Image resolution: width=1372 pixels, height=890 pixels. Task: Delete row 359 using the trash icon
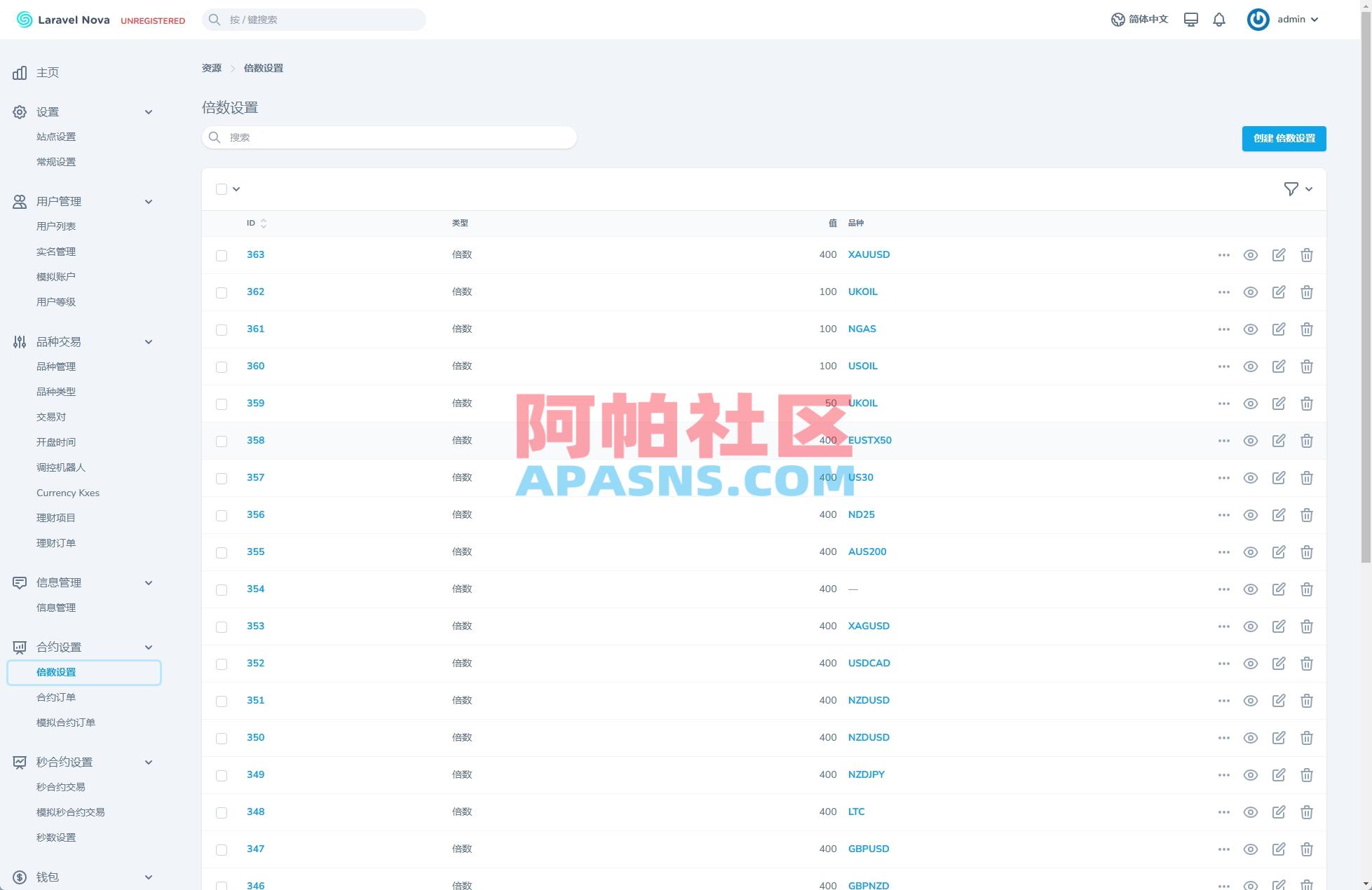(1307, 404)
